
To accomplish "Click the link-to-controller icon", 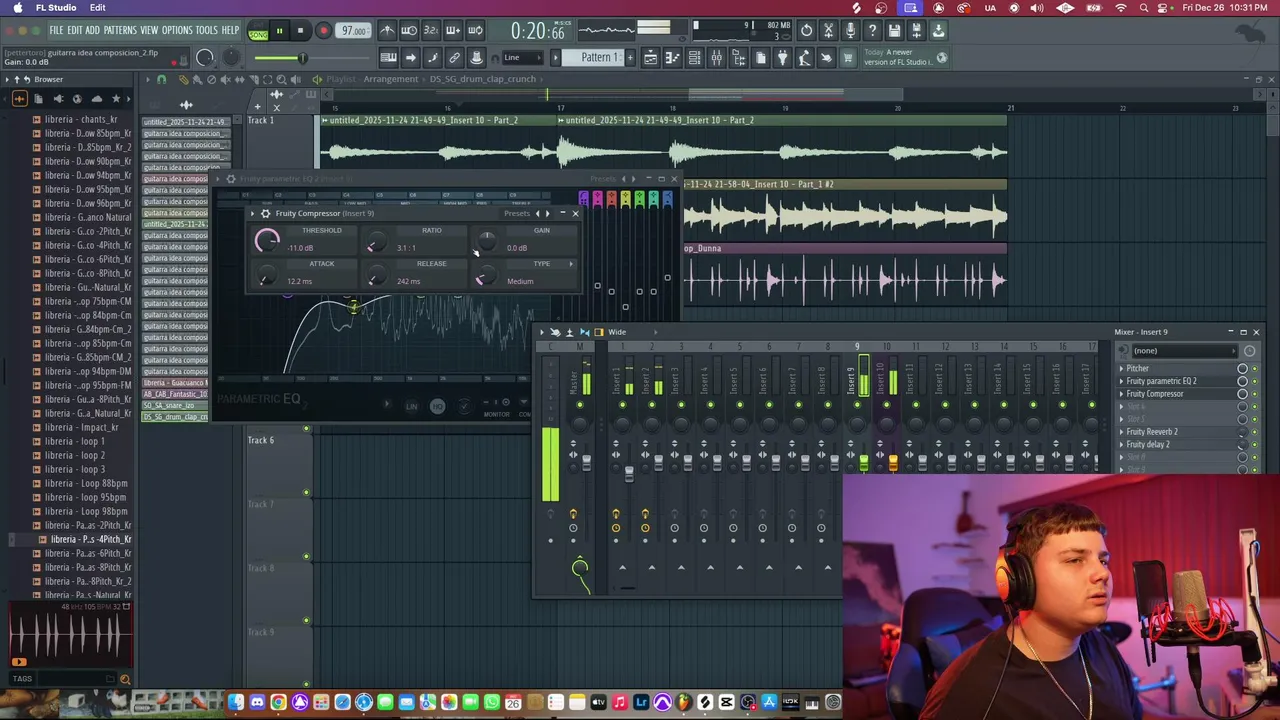I will (454, 57).
